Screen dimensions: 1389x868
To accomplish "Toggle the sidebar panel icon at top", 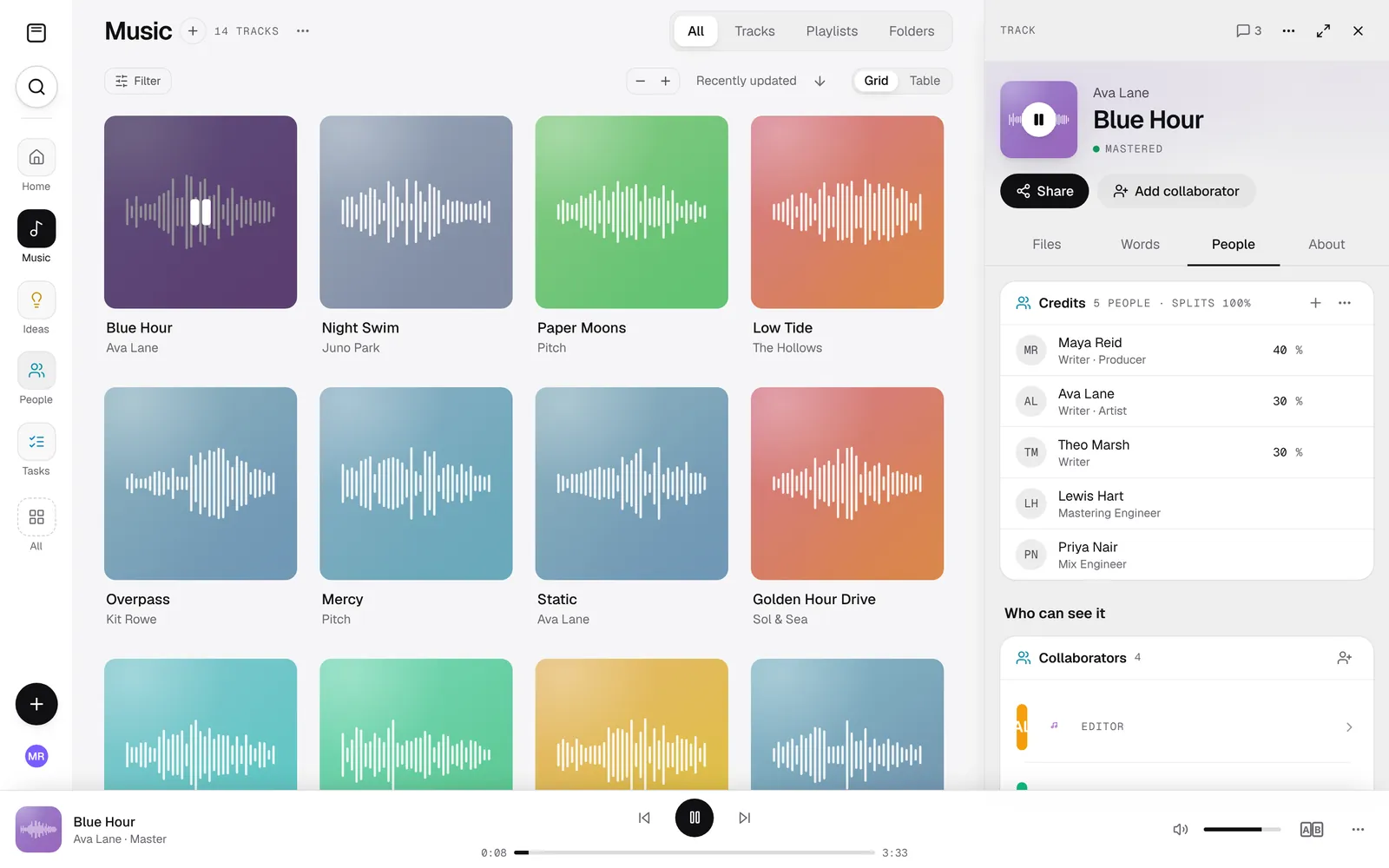I will pyautogui.click(x=36, y=33).
